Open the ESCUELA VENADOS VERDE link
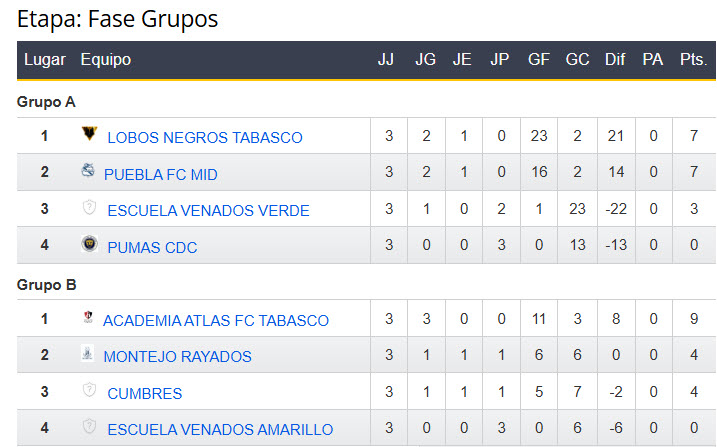 [208, 211]
